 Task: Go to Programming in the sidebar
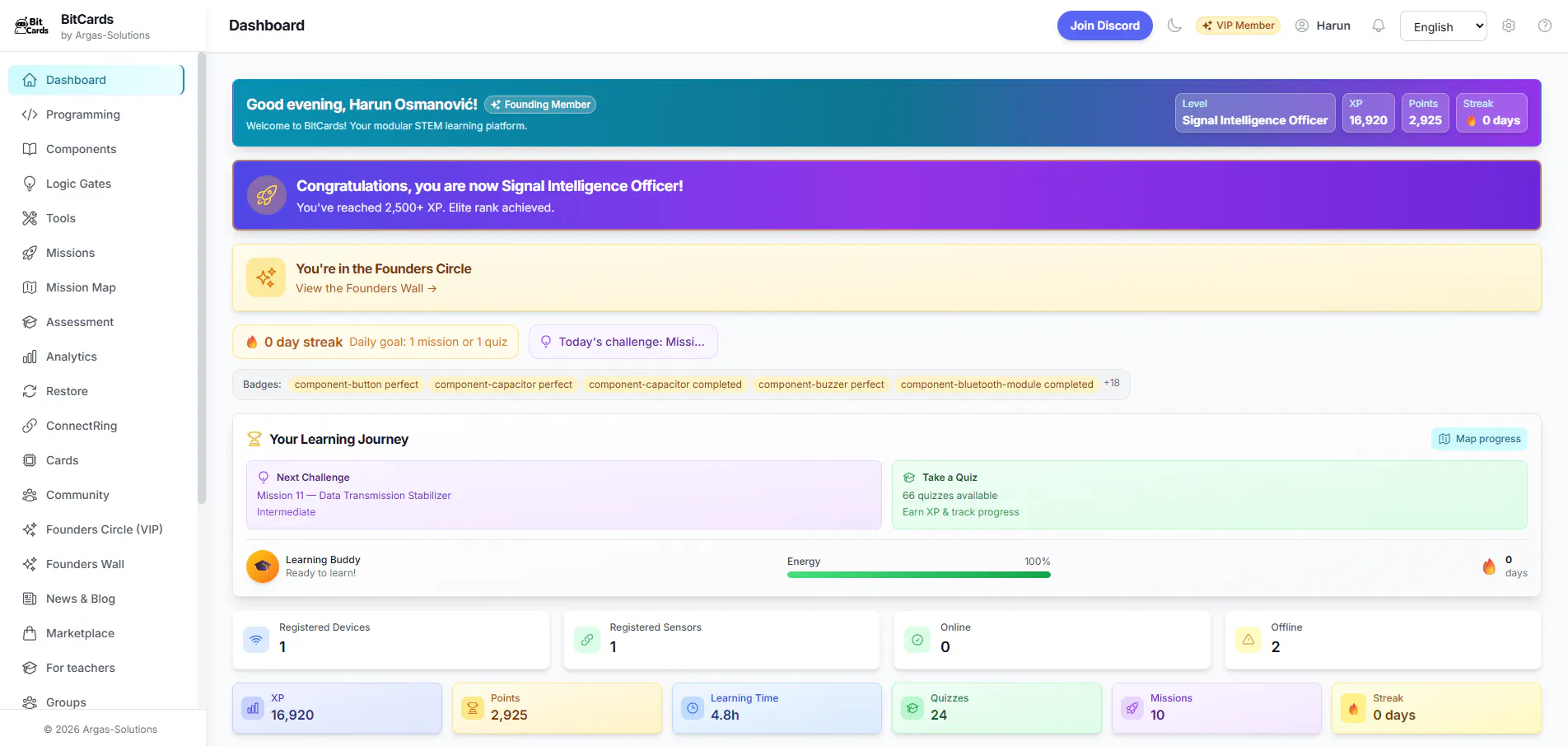tap(96, 114)
